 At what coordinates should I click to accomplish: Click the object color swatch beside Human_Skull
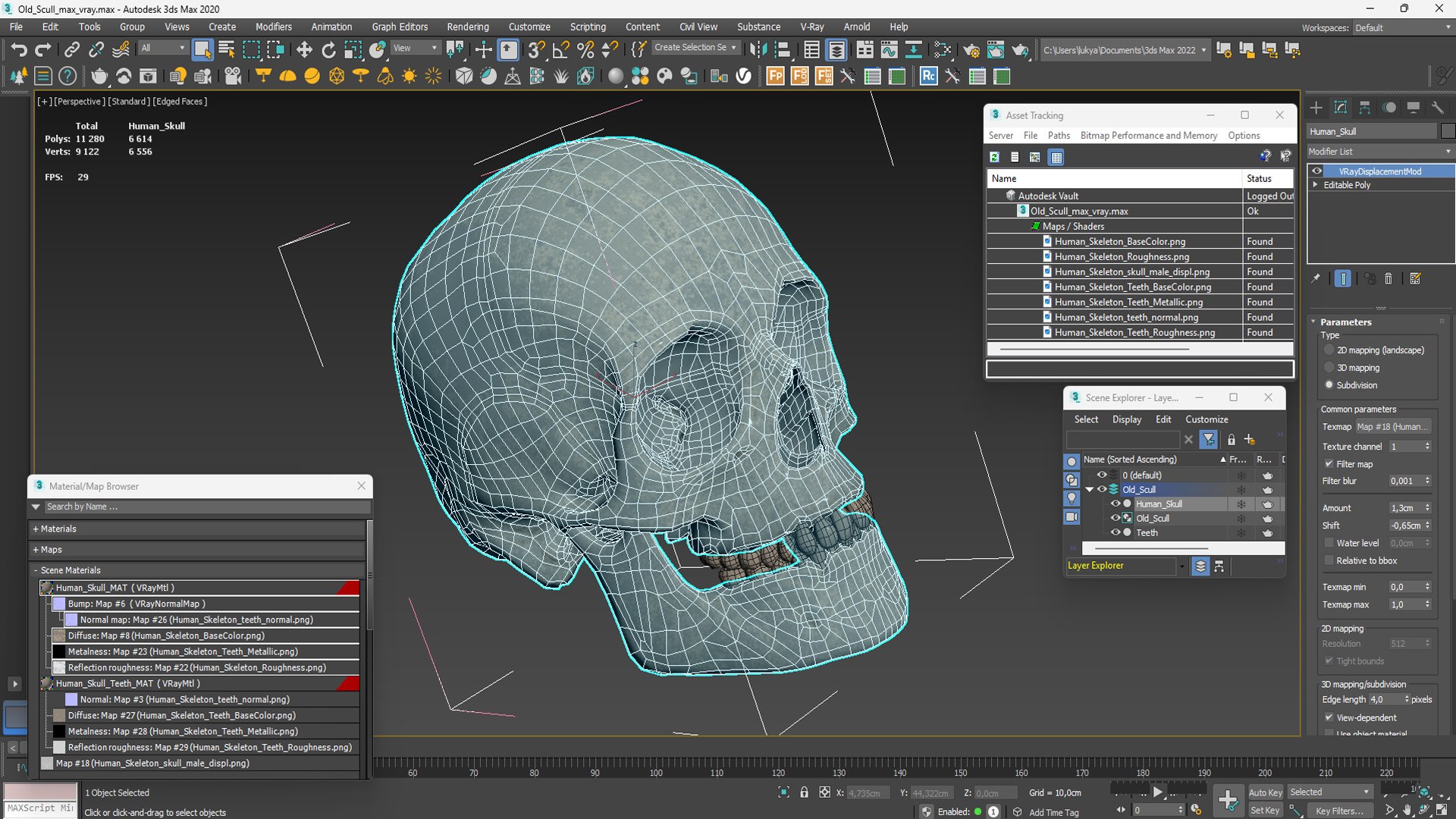point(1448,131)
